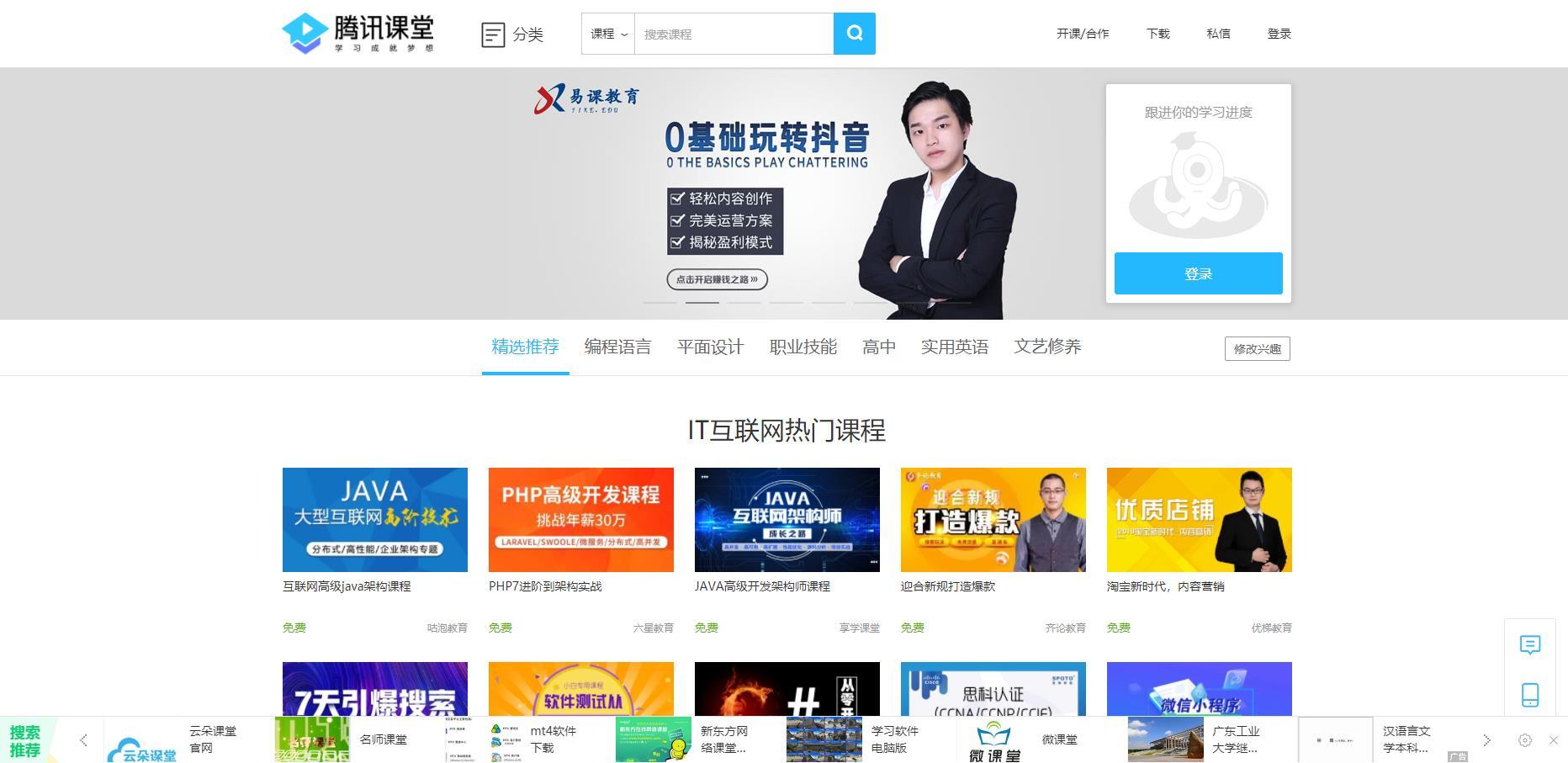Switch to the 高中 tab
The width and height of the screenshot is (1568, 763).
point(879,347)
